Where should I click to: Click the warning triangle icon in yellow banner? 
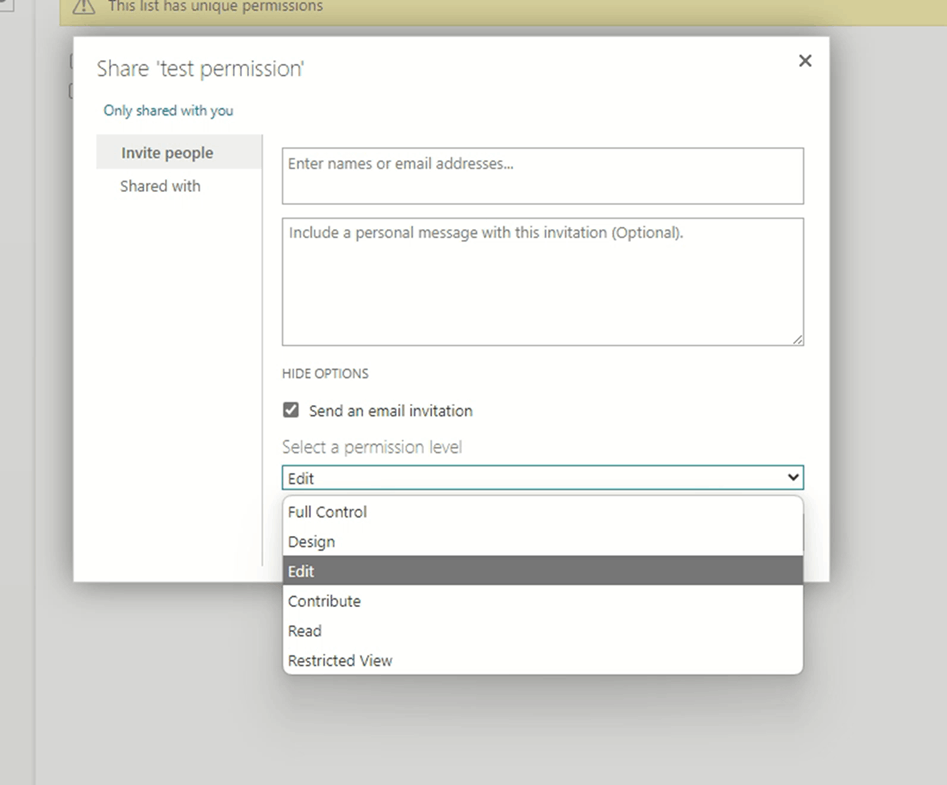pyautogui.click(x=83, y=7)
